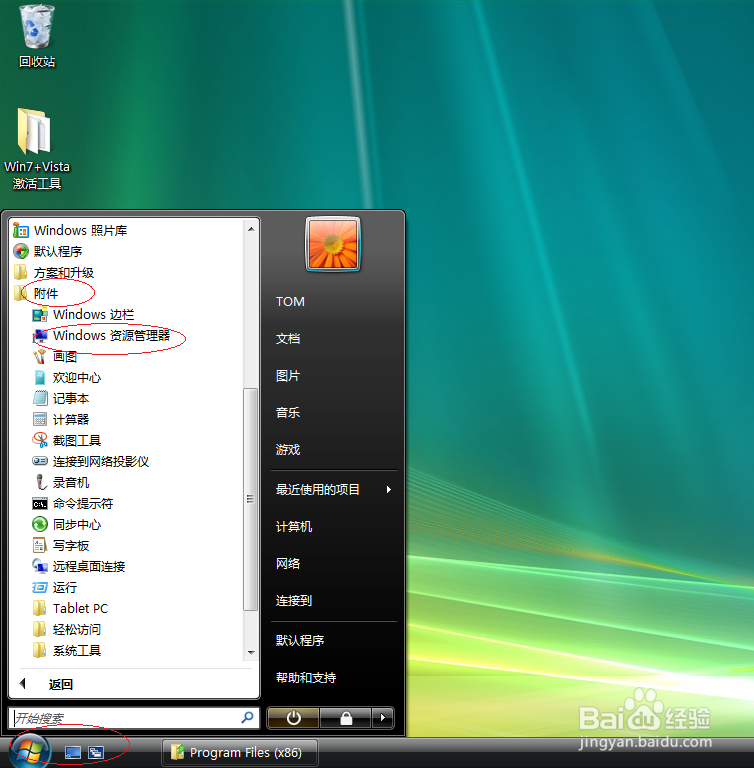Click Switch between windows quick launch icon

tap(96, 752)
